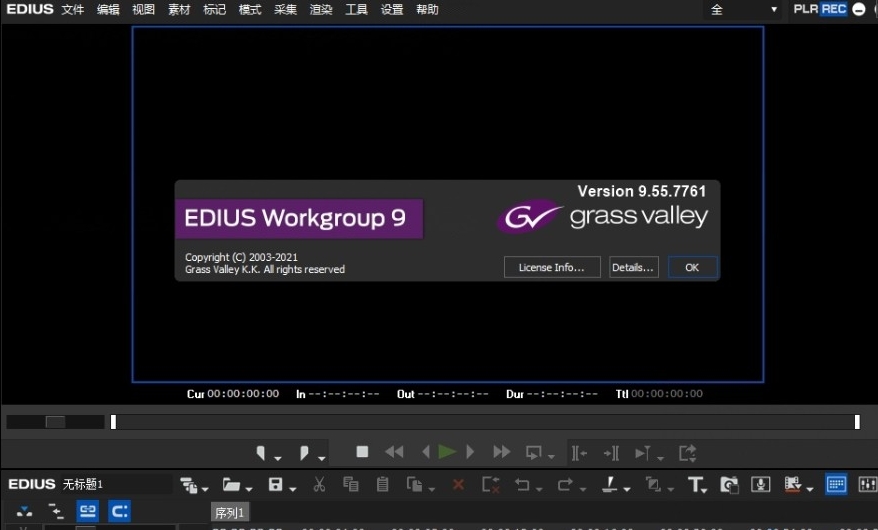The image size is (878, 530).
Task: Set In point with the In marker icon
Action: coord(260,453)
